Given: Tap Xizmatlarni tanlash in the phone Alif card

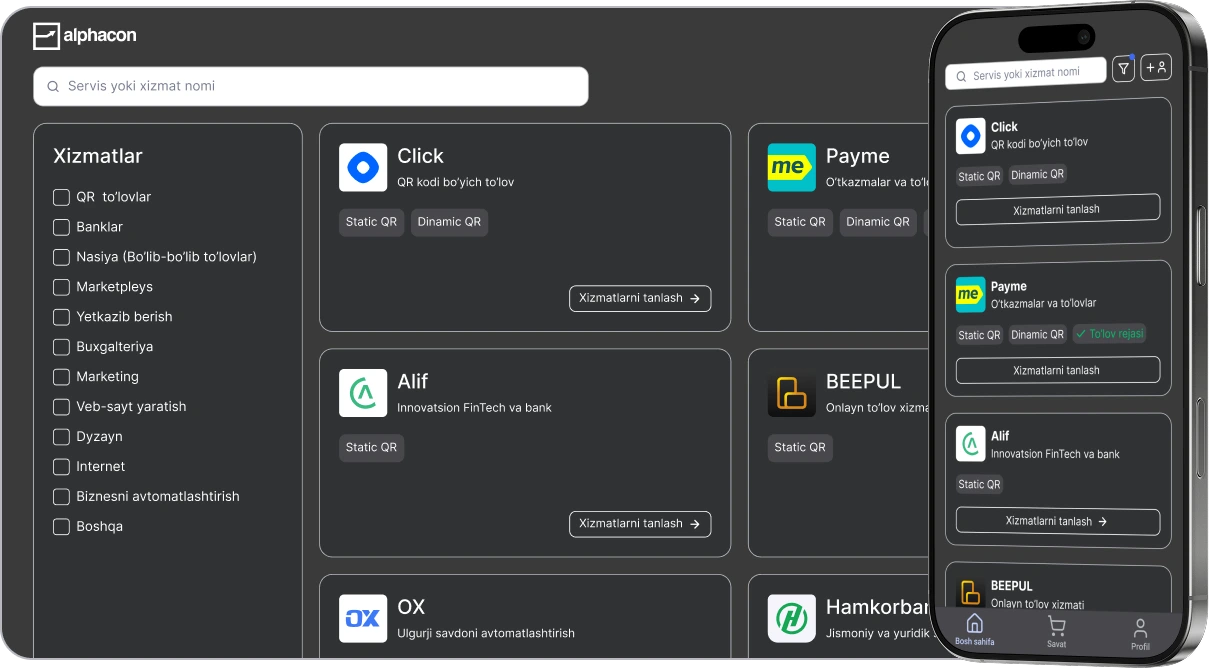Looking at the screenshot, I should pos(1058,521).
